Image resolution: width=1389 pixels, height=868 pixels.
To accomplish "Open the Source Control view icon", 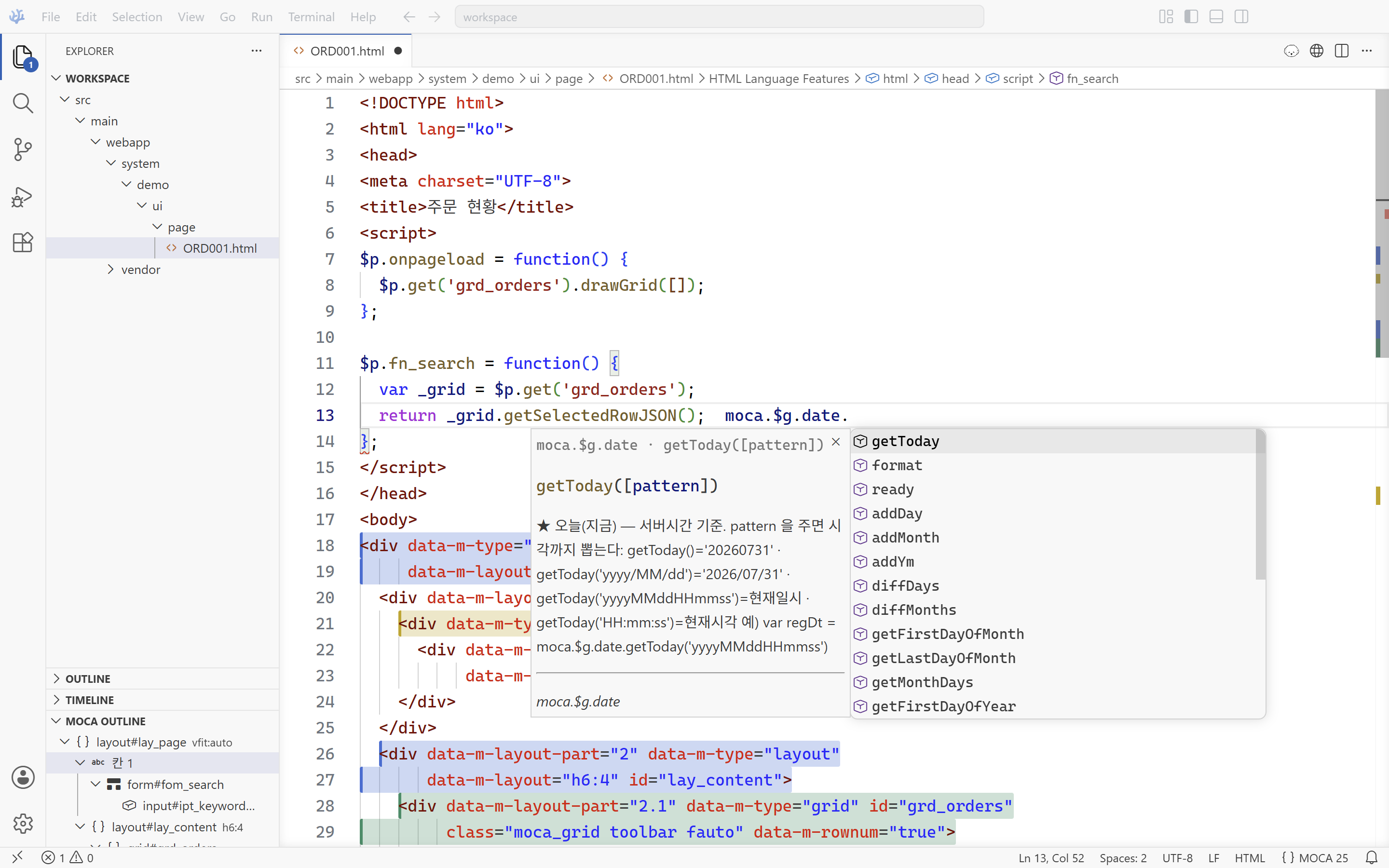I will pos(23,149).
